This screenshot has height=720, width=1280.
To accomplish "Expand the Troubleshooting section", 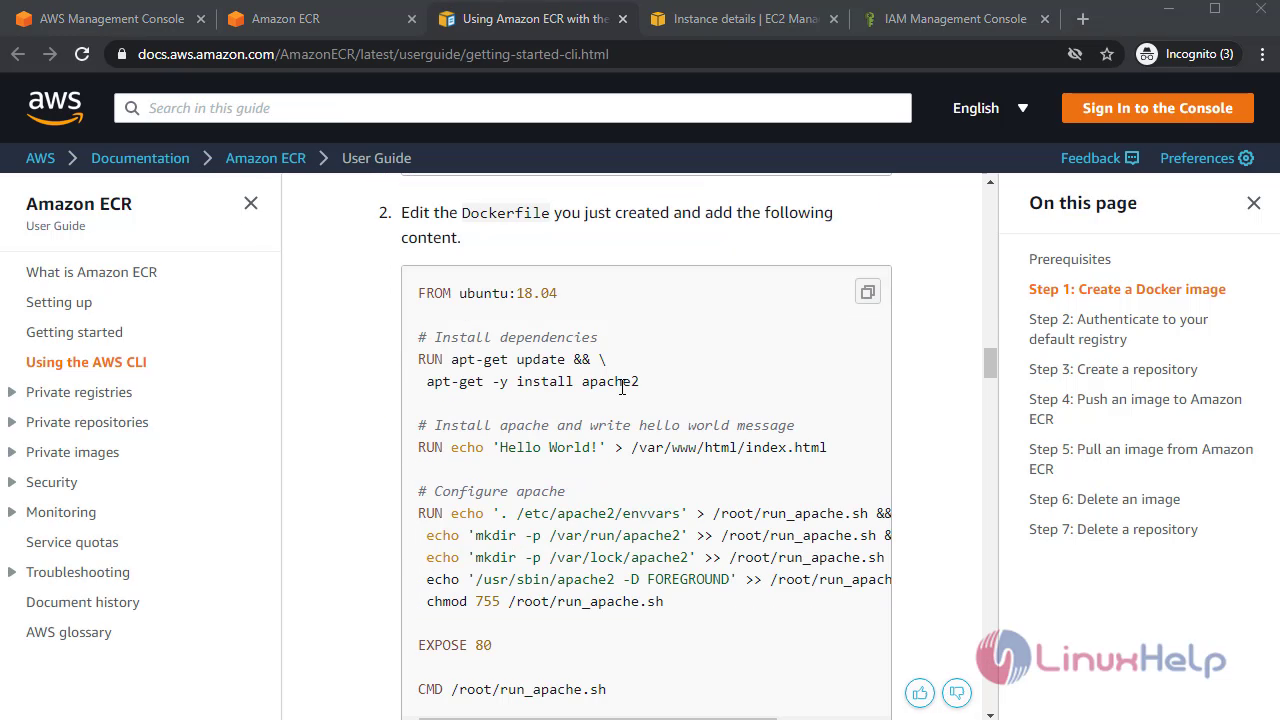I will point(12,572).
